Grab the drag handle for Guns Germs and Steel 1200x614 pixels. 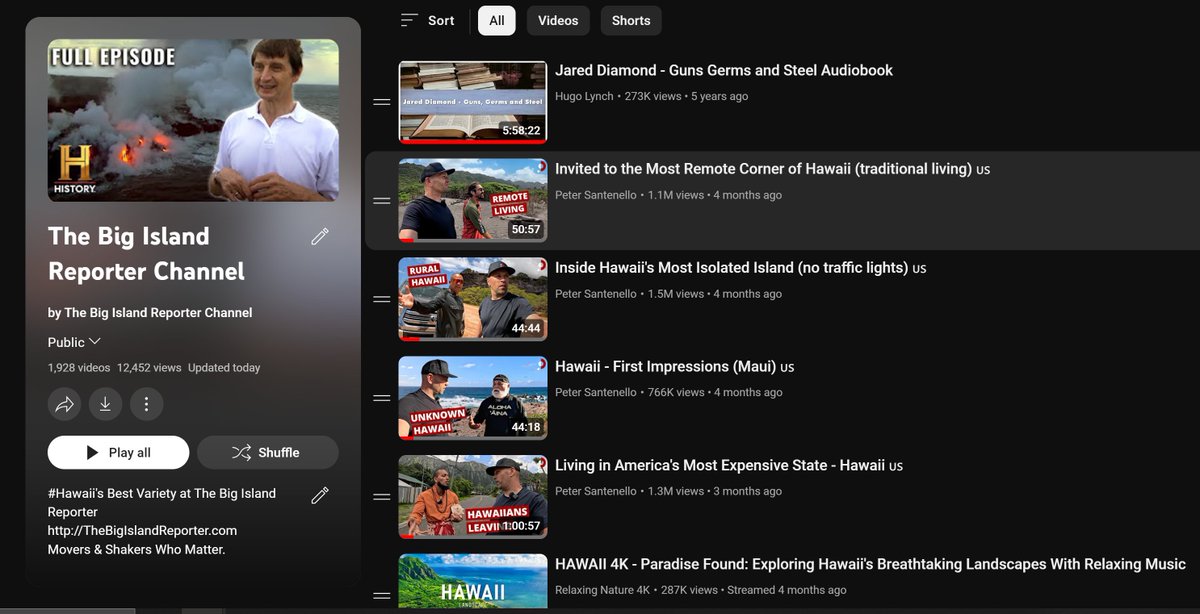click(381, 102)
